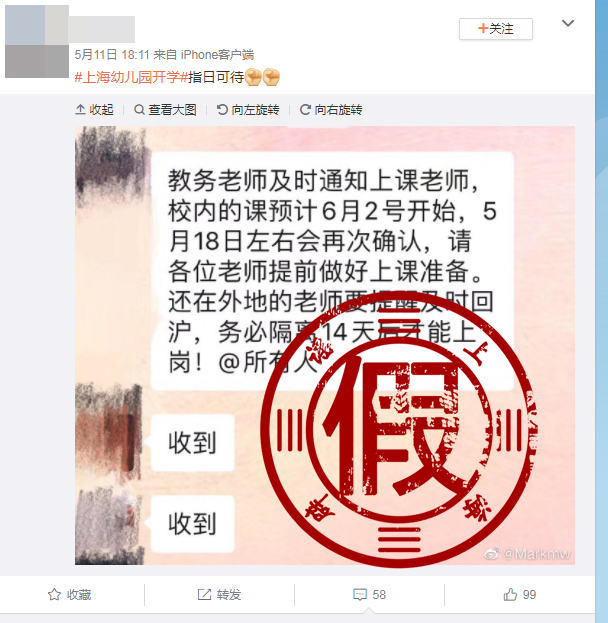608x623 pixels.
Task: Select the 转发 repost tab
Action: pyautogui.click(x=219, y=594)
